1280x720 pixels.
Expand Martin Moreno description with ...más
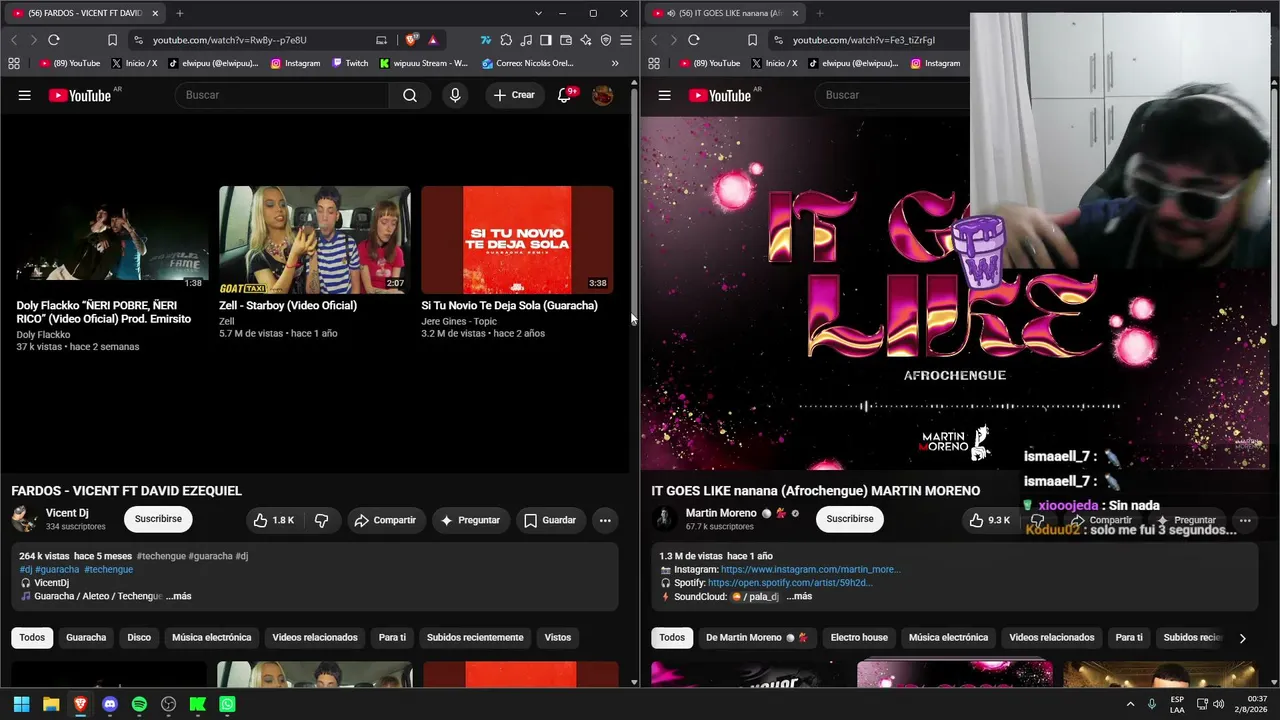pos(799,596)
